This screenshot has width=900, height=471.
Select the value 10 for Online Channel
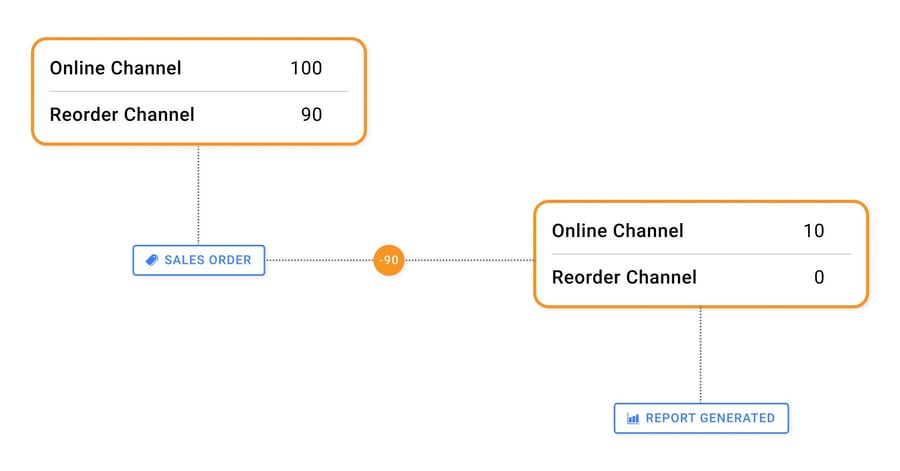(x=813, y=231)
